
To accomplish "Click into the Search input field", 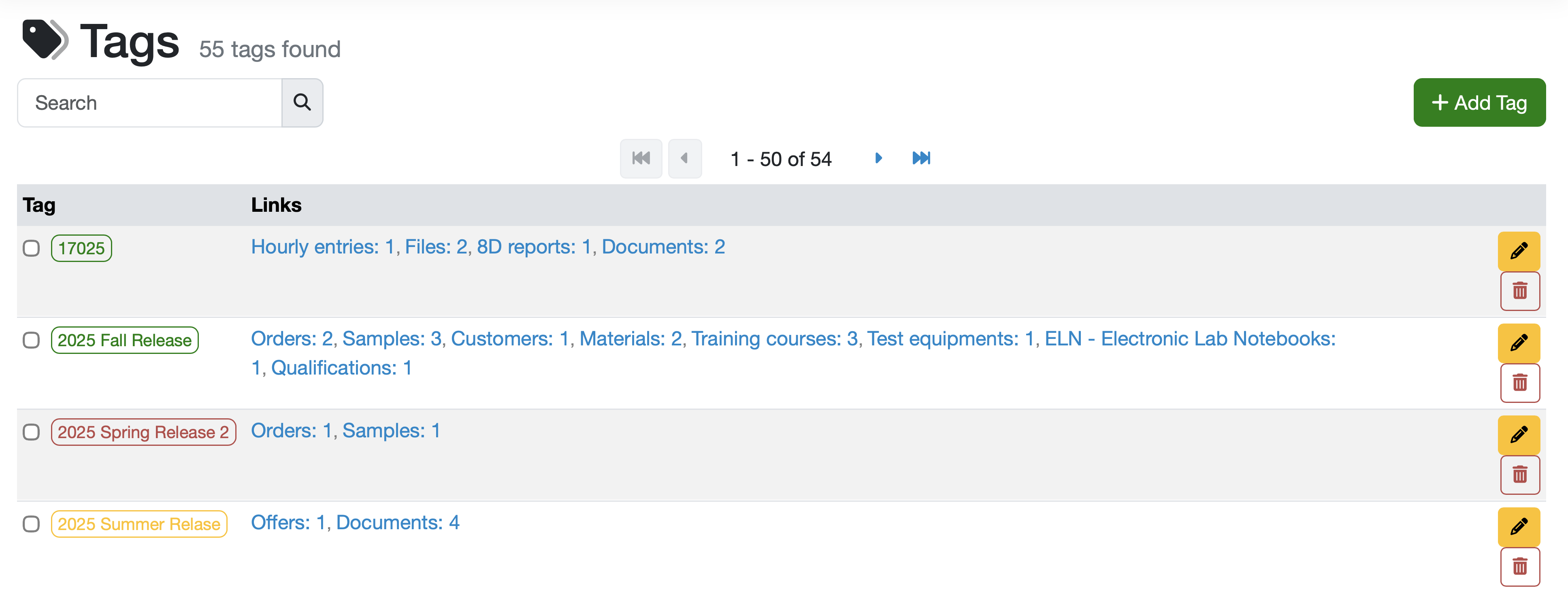I will tap(150, 102).
